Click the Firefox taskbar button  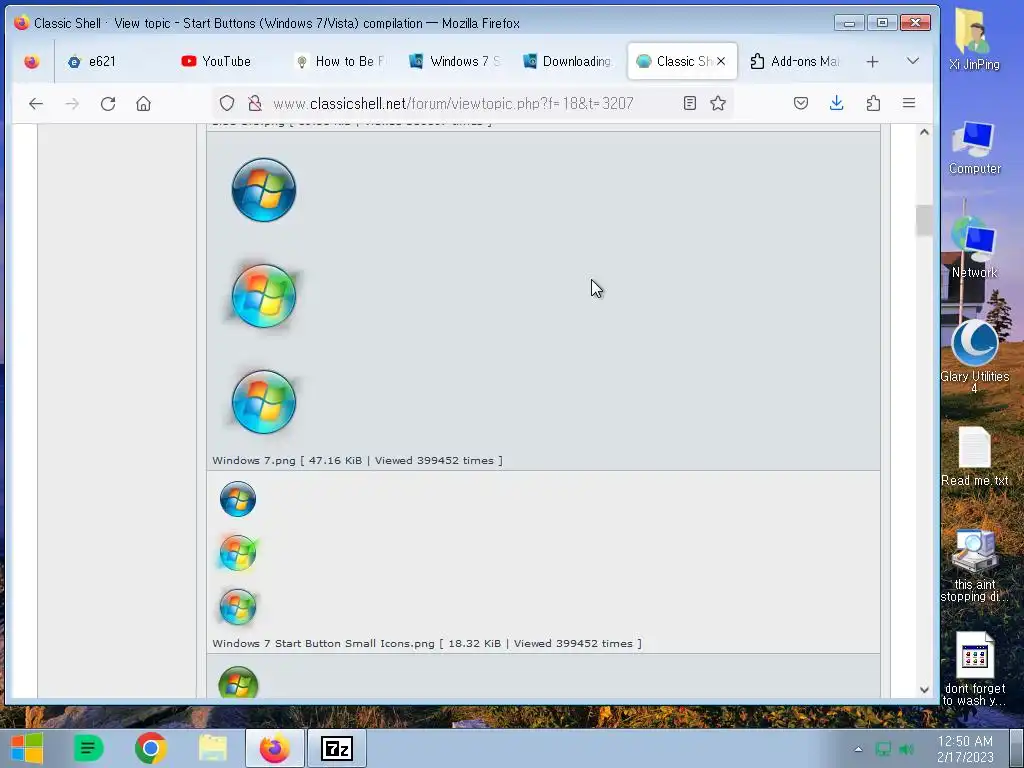[275, 748]
